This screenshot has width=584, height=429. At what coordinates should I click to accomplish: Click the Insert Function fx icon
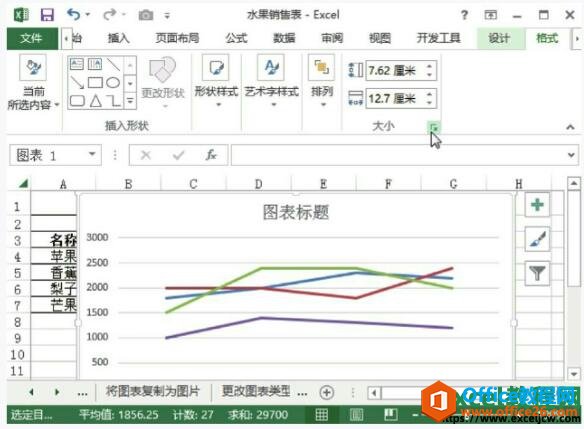pos(211,155)
